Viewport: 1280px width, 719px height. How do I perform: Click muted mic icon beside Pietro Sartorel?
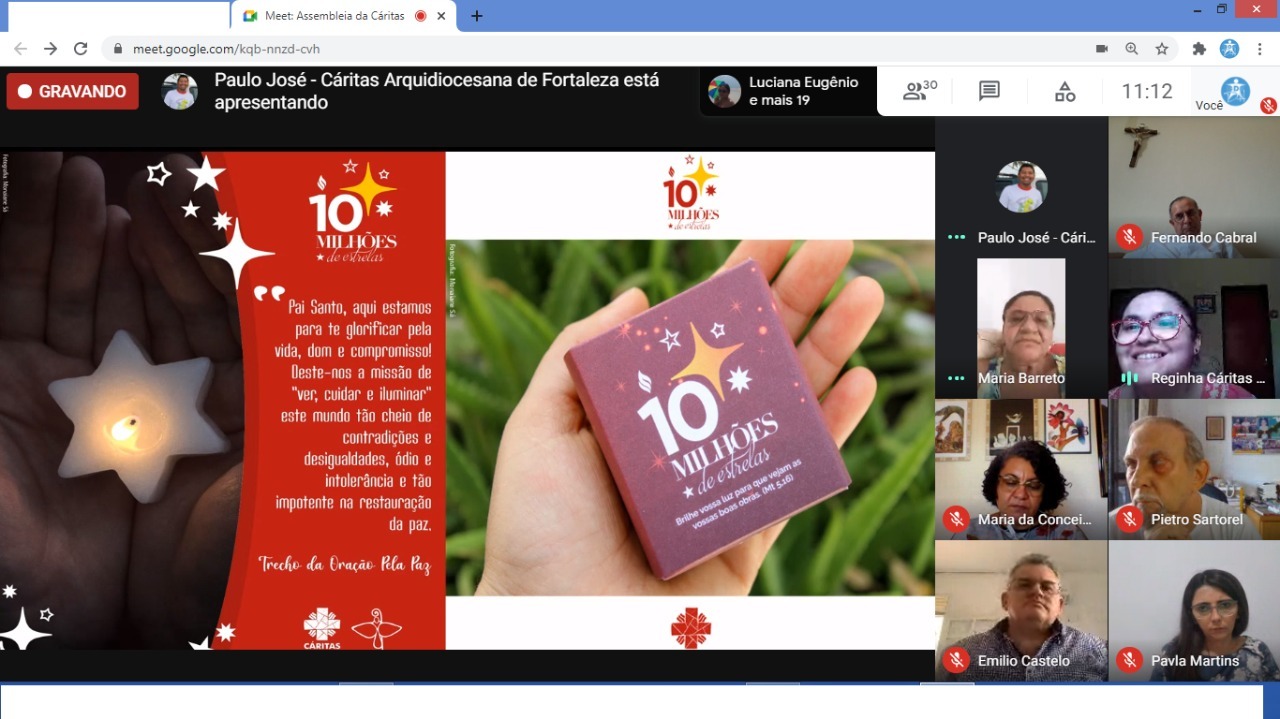(x=1130, y=519)
